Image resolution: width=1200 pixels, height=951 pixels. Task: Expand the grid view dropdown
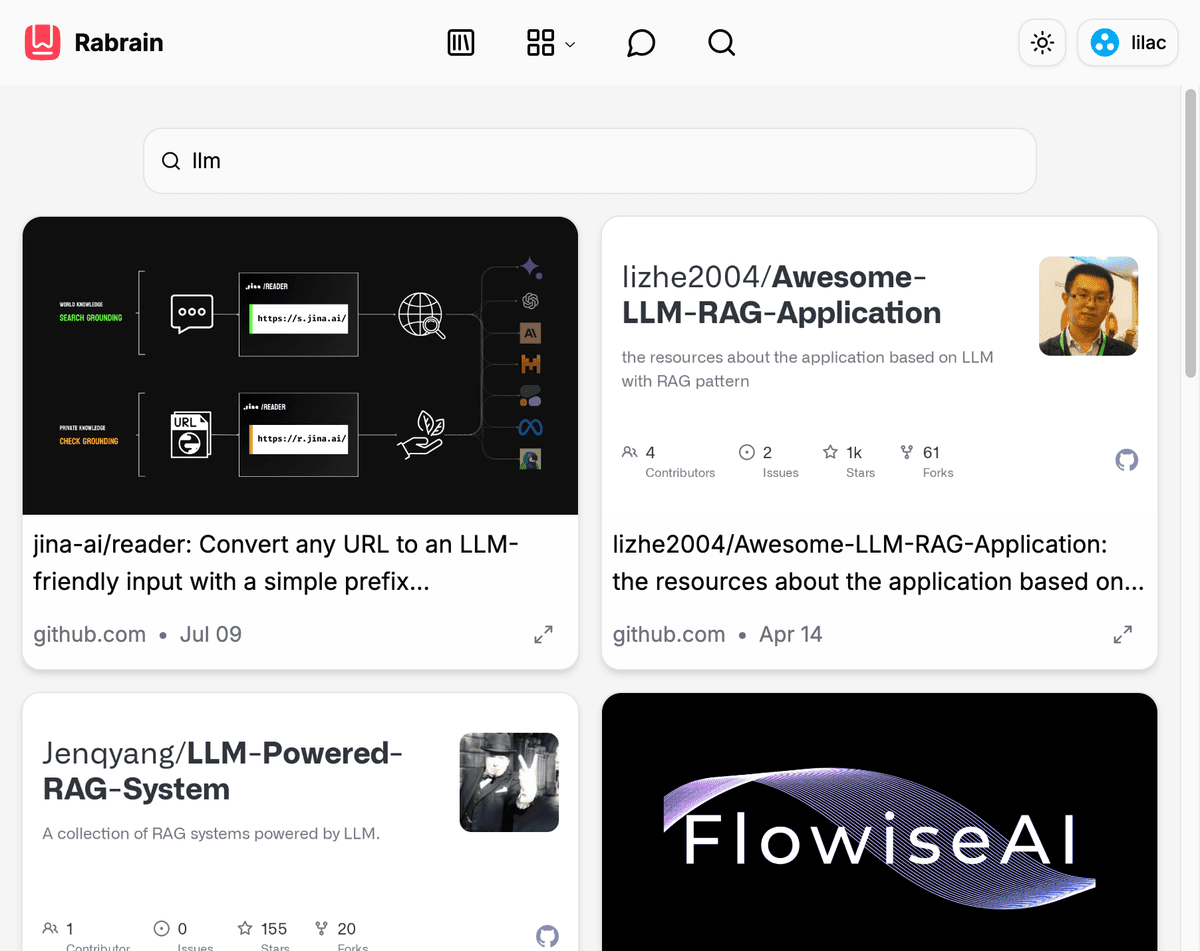(550, 43)
